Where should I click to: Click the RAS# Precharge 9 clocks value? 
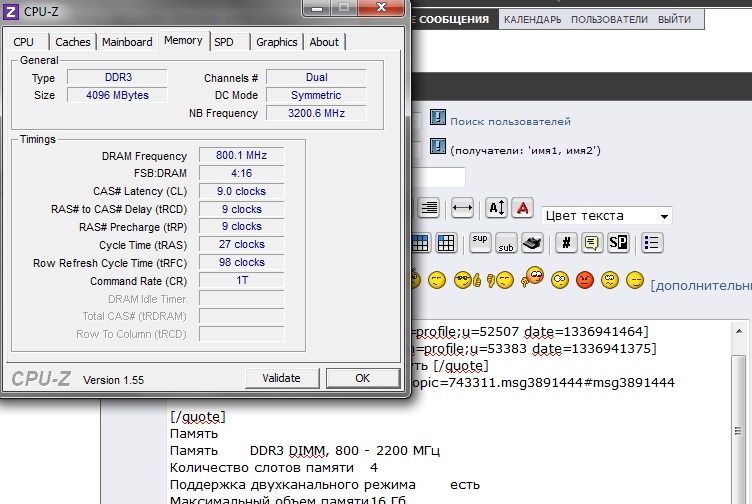click(241, 226)
